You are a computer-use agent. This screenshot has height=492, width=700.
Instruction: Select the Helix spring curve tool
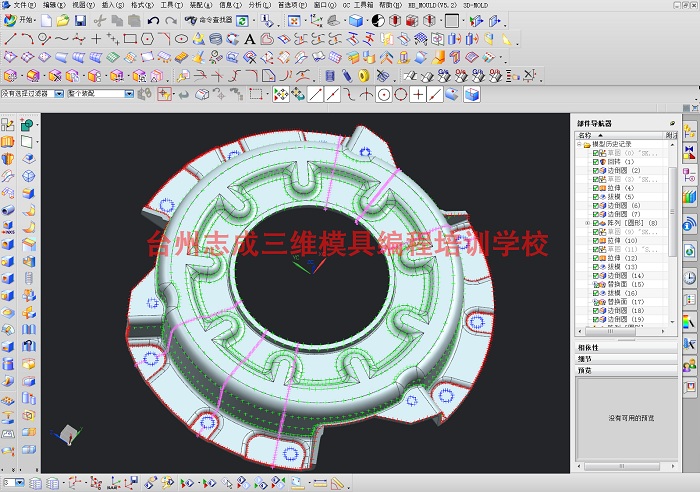tap(216, 39)
